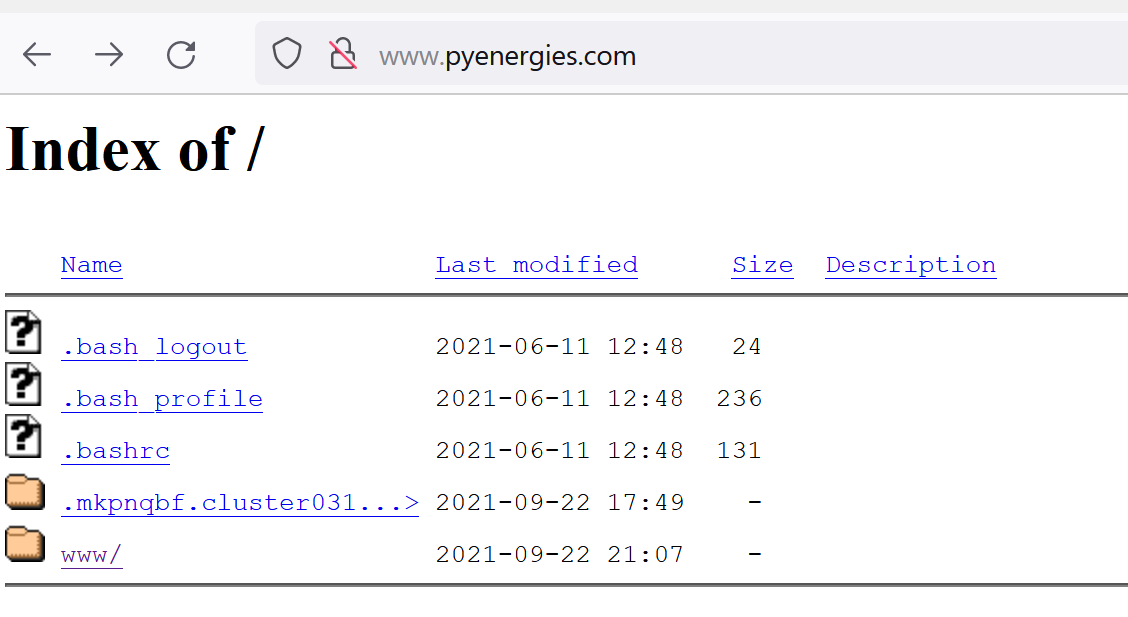Screen dimensions: 1128x617
Task: Sort listing by Size column
Action: (x=762, y=265)
